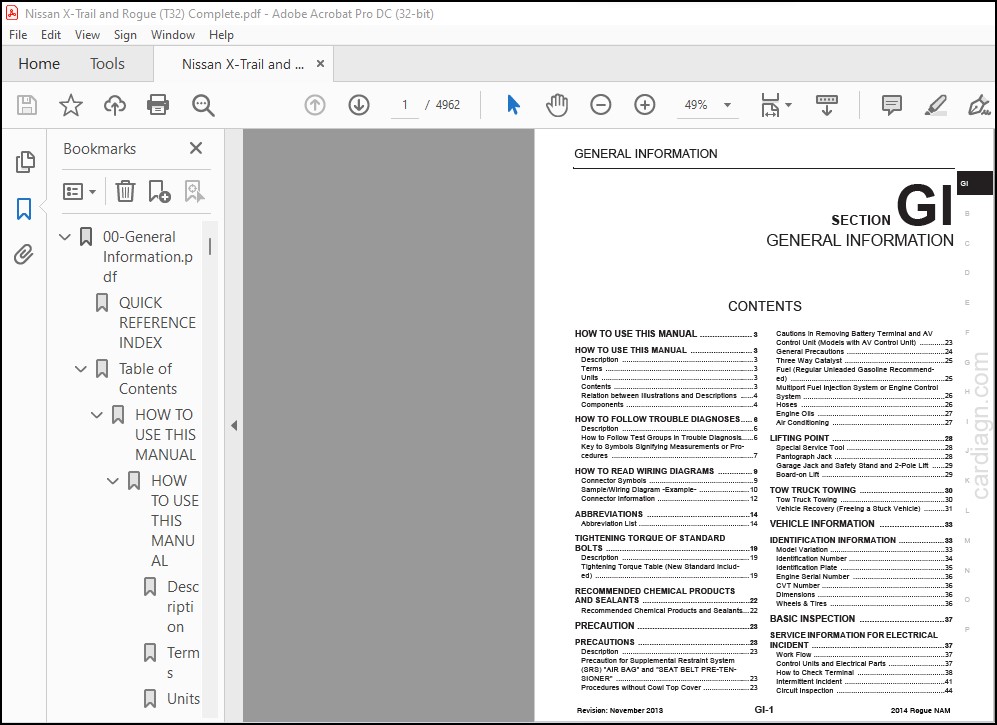997x725 pixels.
Task: Open the Edit menu
Action: (51, 35)
